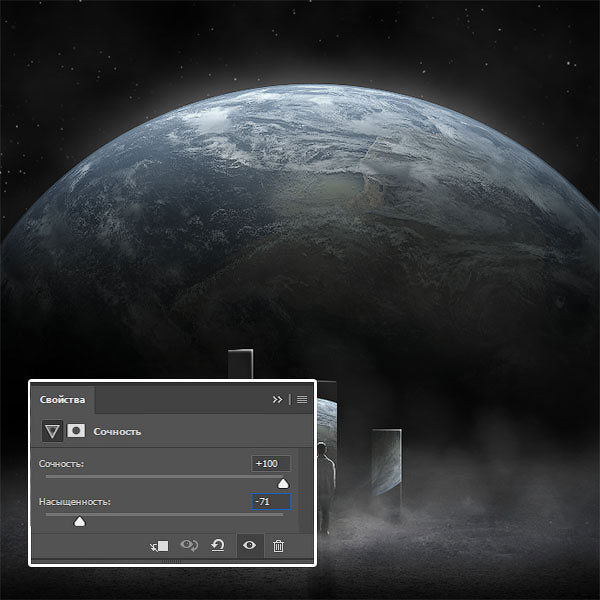The height and width of the screenshot is (600, 600).
Task: Open the Properties panel menu
Action: [302, 399]
